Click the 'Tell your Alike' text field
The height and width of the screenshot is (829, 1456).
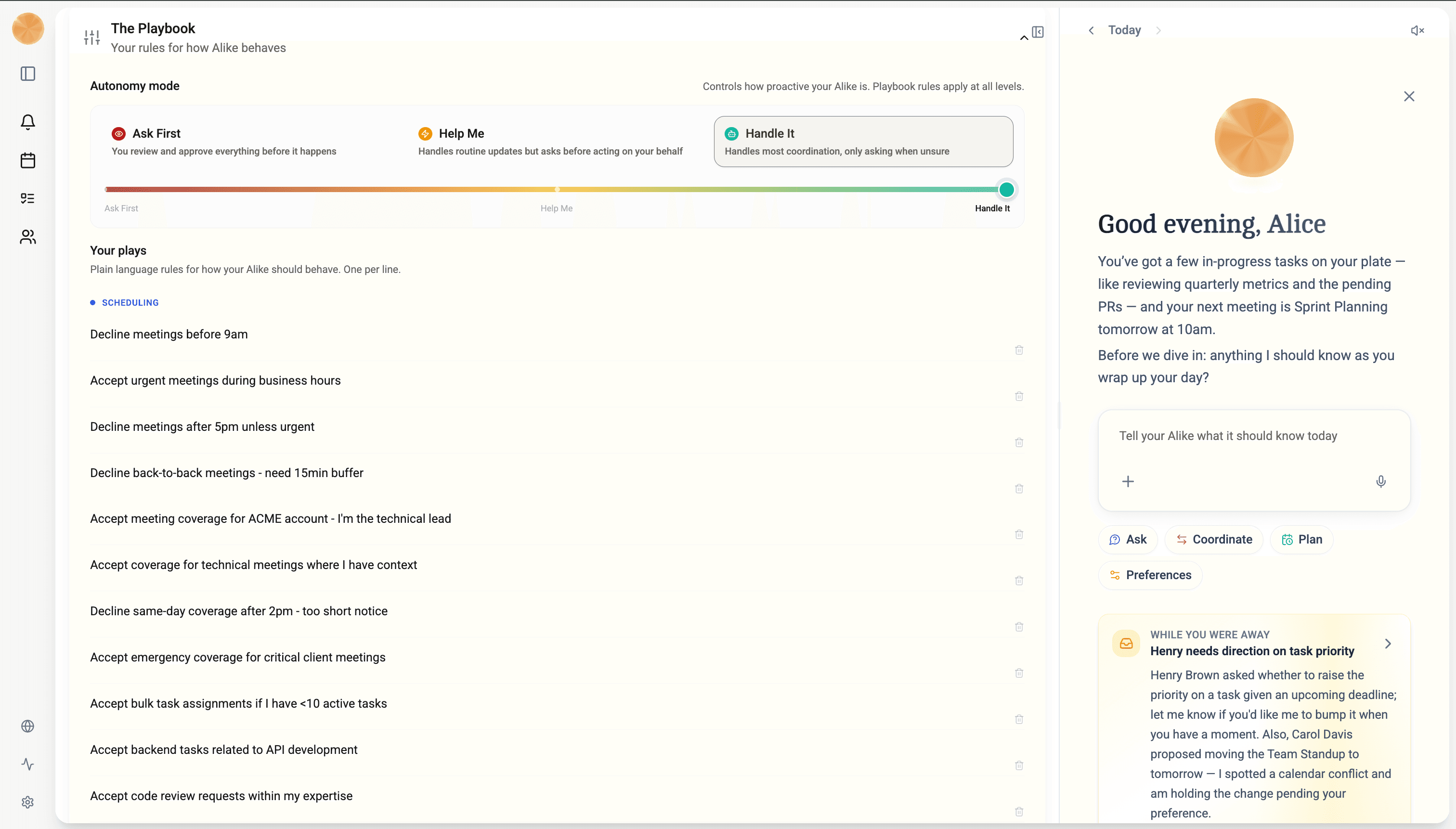1228,436
